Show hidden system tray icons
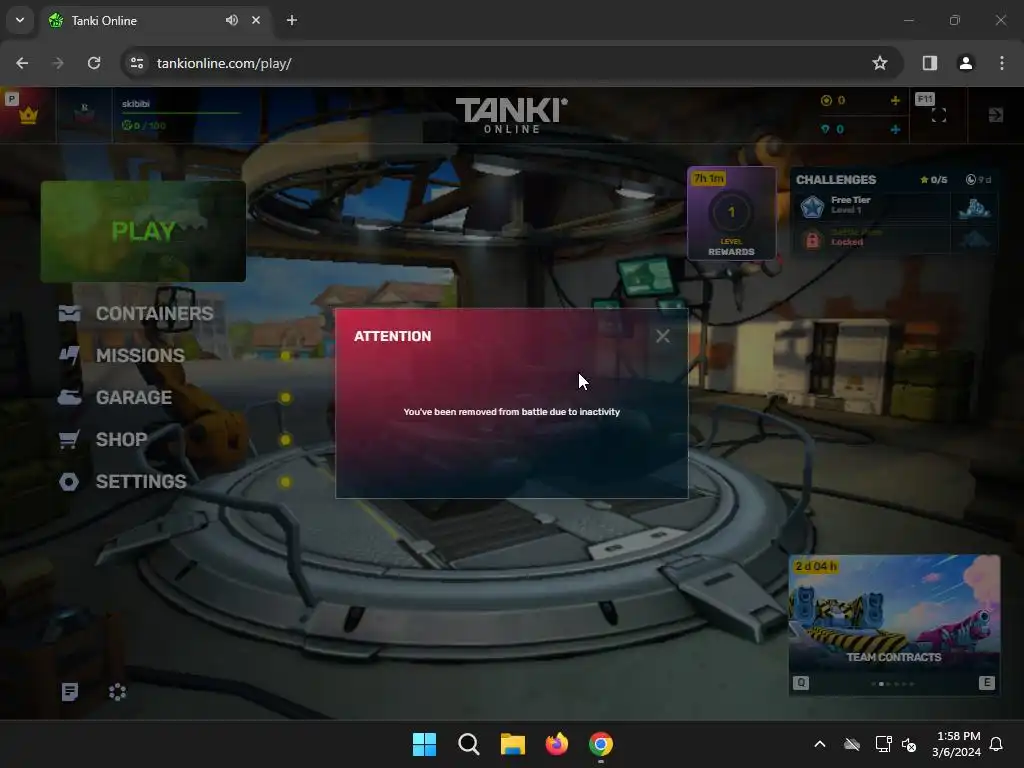 point(820,744)
